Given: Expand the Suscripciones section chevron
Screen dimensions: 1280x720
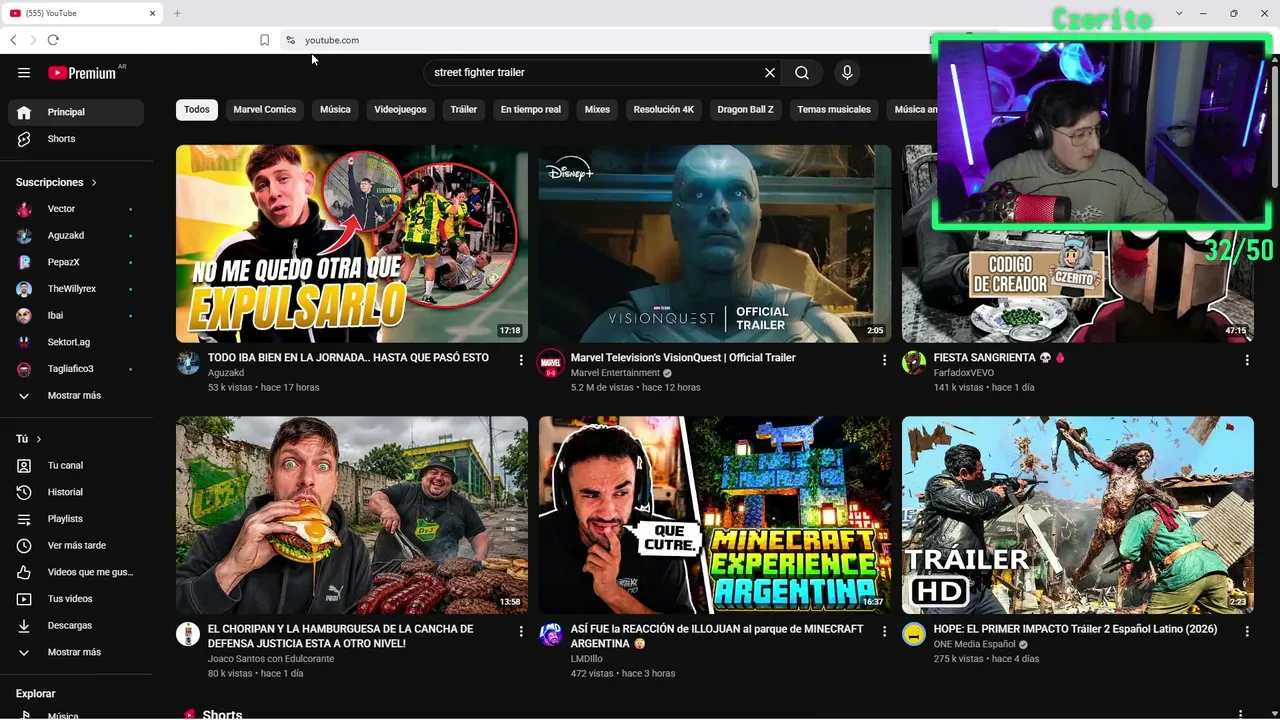Looking at the screenshot, I should (94, 182).
